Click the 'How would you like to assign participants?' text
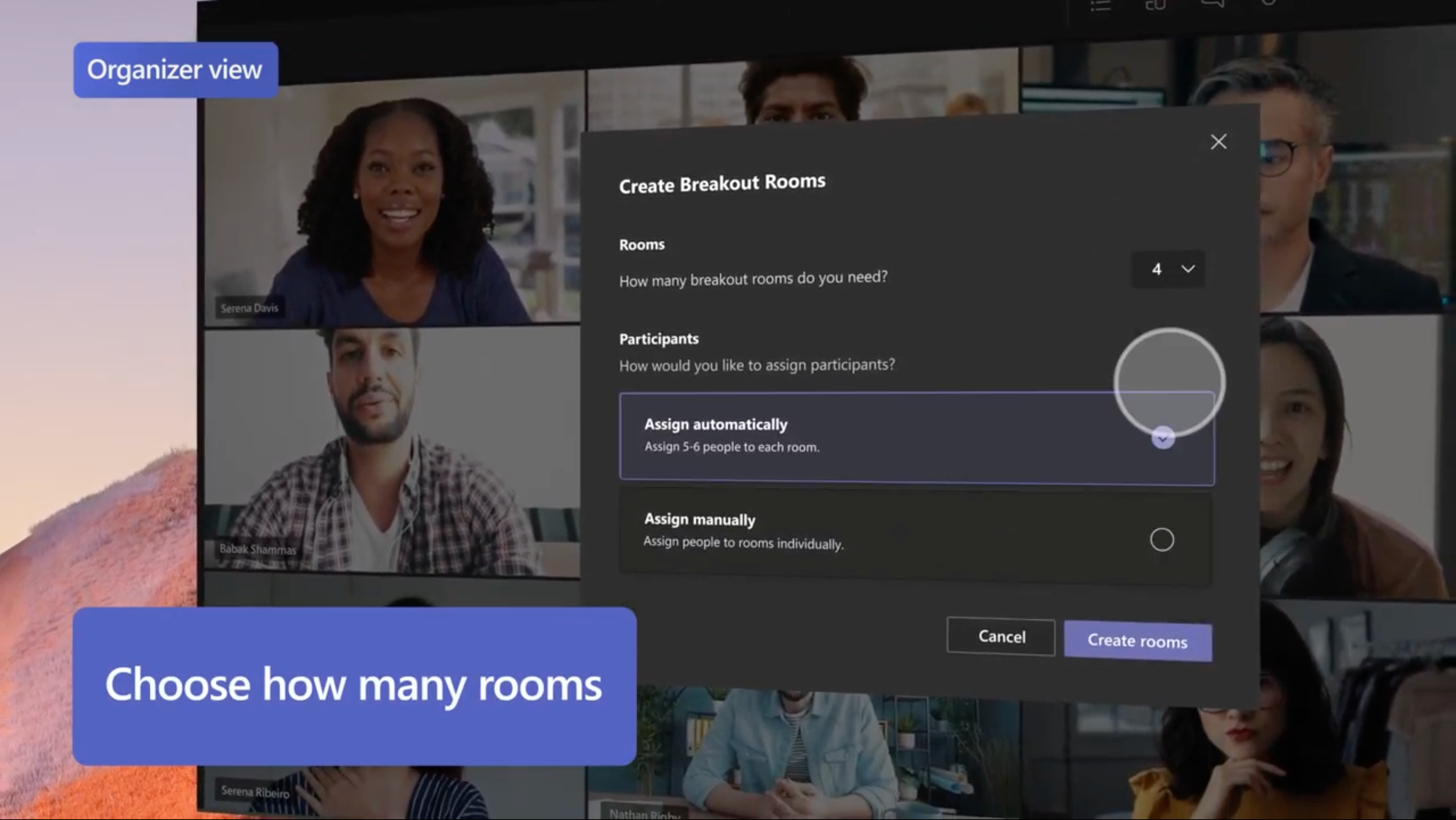Image resolution: width=1456 pixels, height=820 pixels. point(757,365)
